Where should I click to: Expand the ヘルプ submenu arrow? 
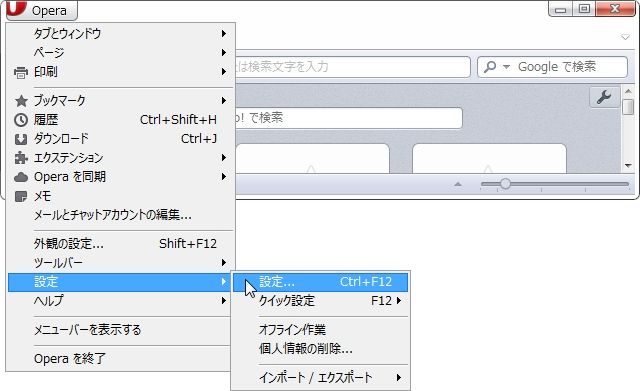pos(224,301)
